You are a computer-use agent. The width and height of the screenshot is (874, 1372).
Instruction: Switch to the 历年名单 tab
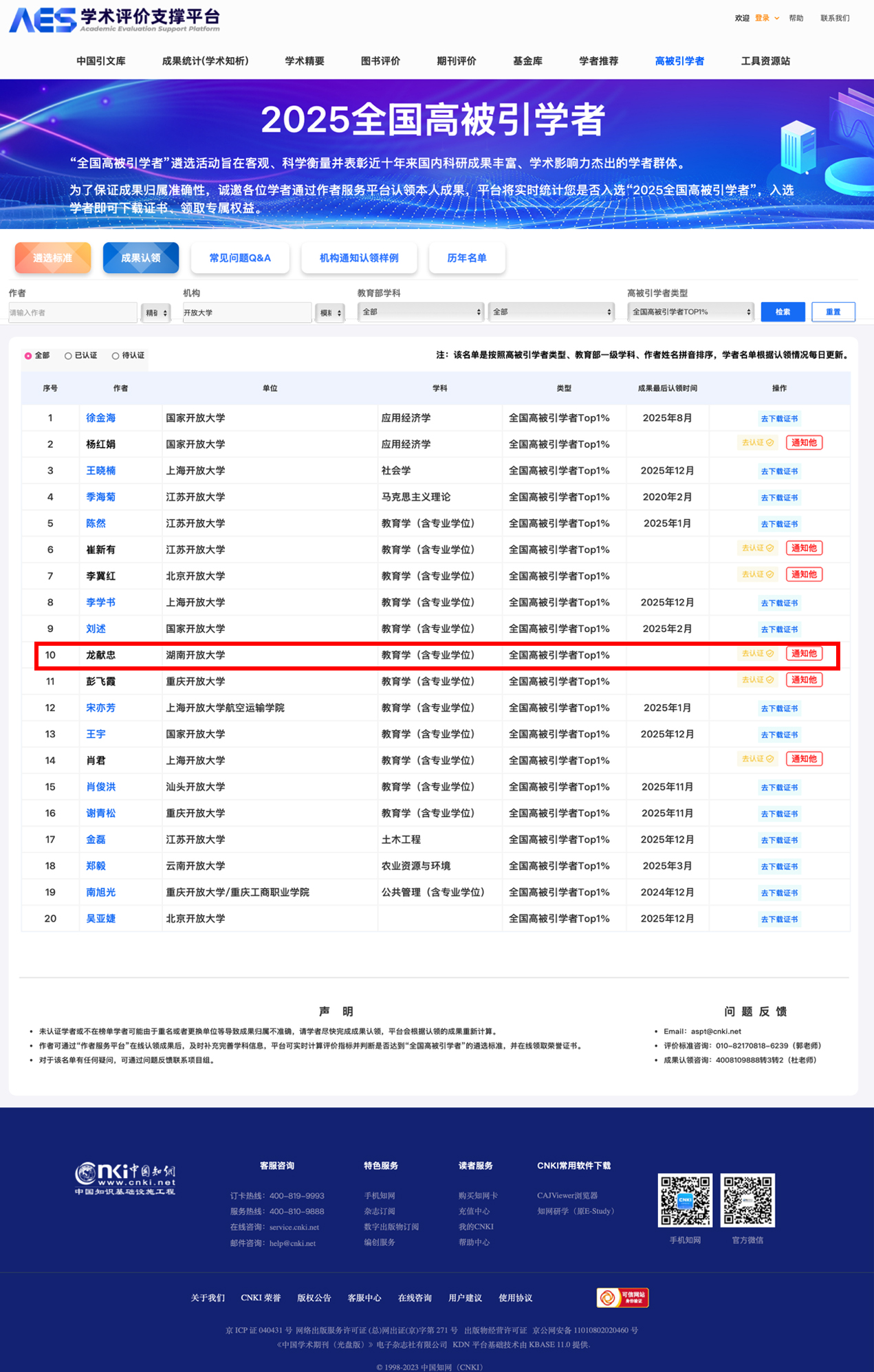point(467,258)
